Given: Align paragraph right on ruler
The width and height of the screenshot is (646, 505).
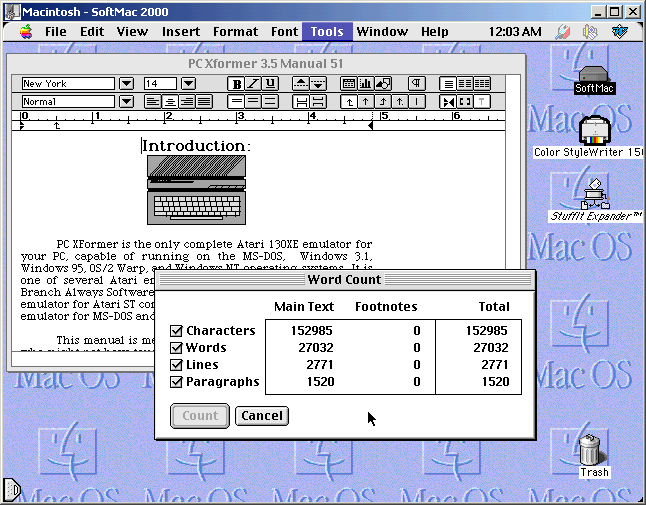Looking at the screenshot, I should pos(187,101).
